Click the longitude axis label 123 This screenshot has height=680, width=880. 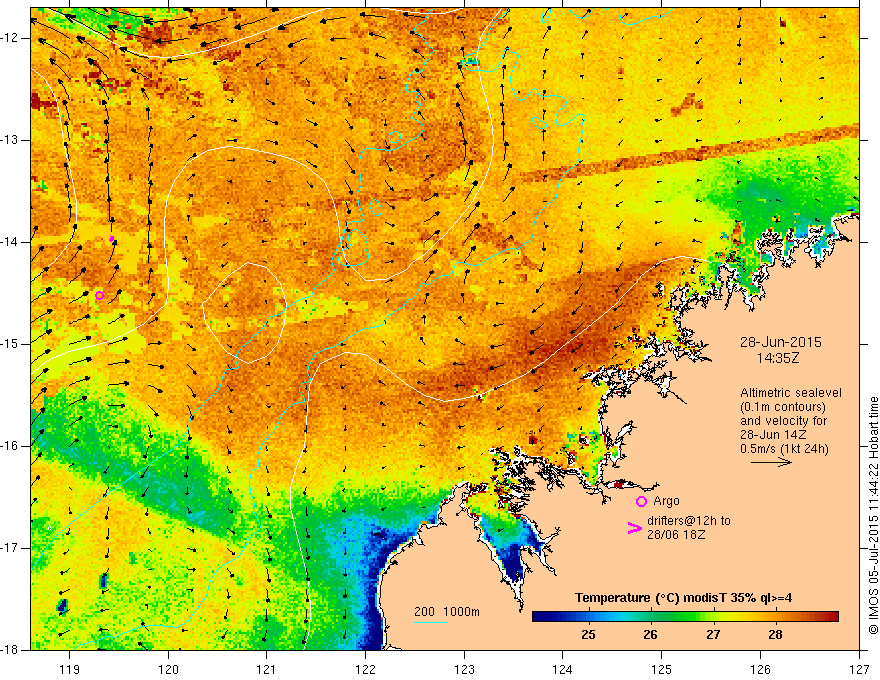pos(464,669)
